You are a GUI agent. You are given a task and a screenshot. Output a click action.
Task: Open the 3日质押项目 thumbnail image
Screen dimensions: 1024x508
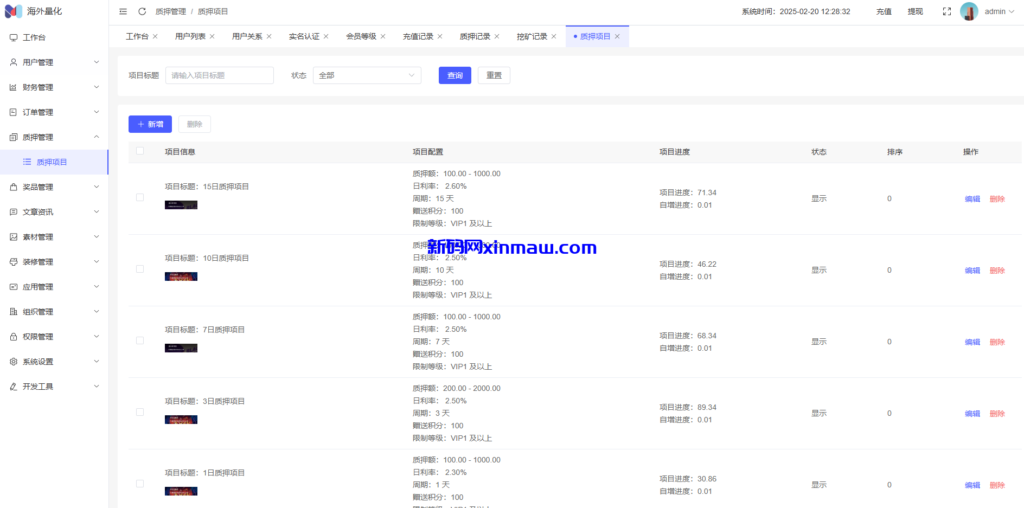coord(181,420)
